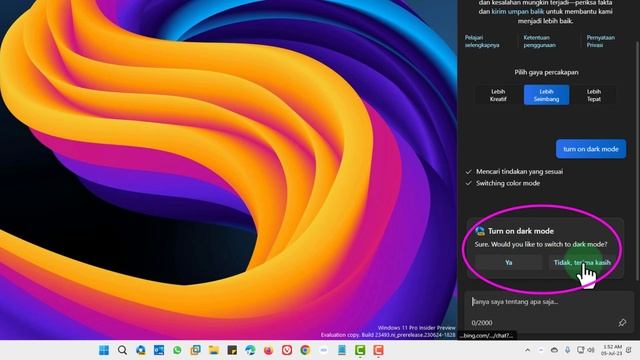Open the orange Camtasia recorder icon
The width and height of the screenshot is (640, 360).
click(x=378, y=350)
